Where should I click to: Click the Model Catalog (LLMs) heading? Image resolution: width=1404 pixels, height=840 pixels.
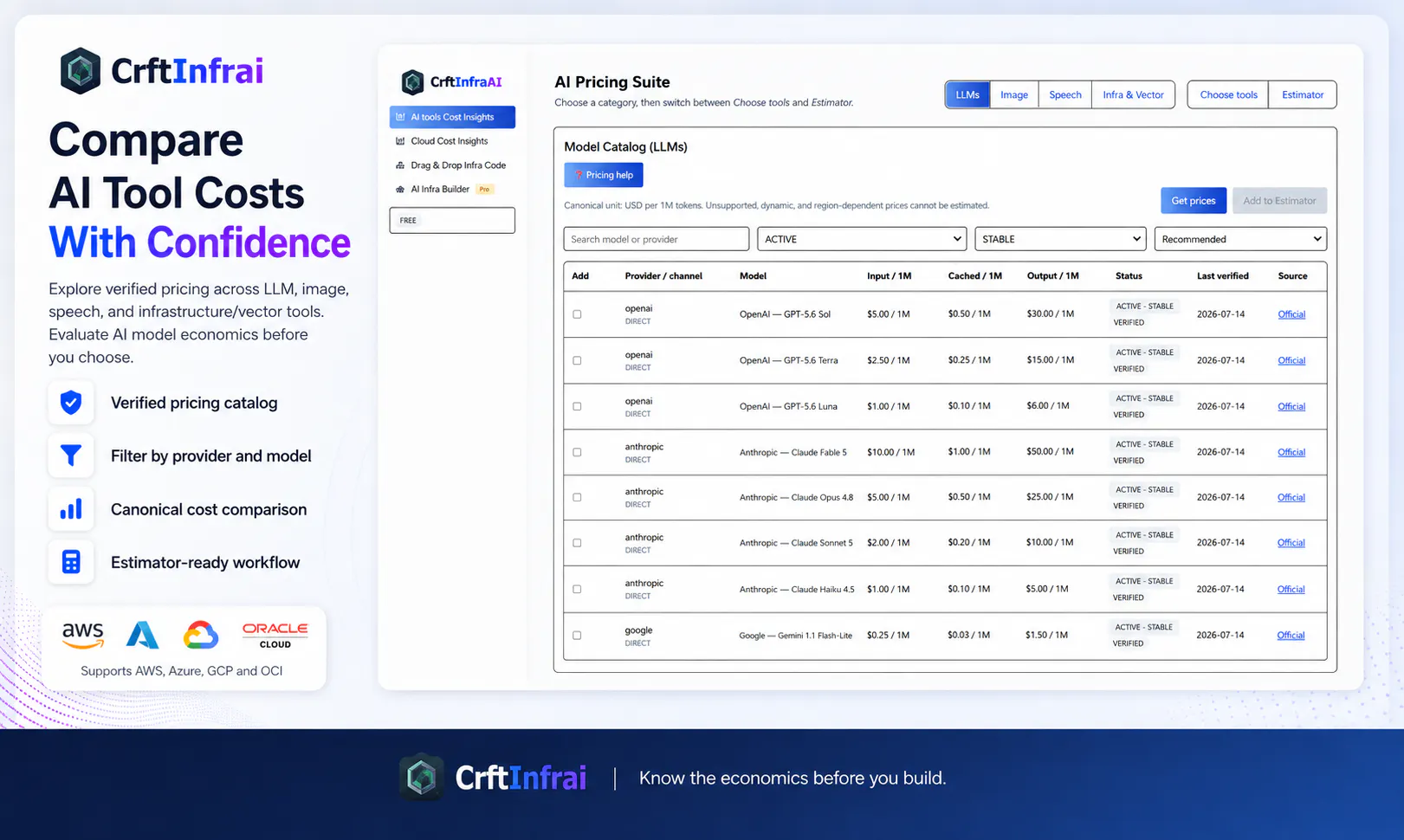click(x=625, y=147)
